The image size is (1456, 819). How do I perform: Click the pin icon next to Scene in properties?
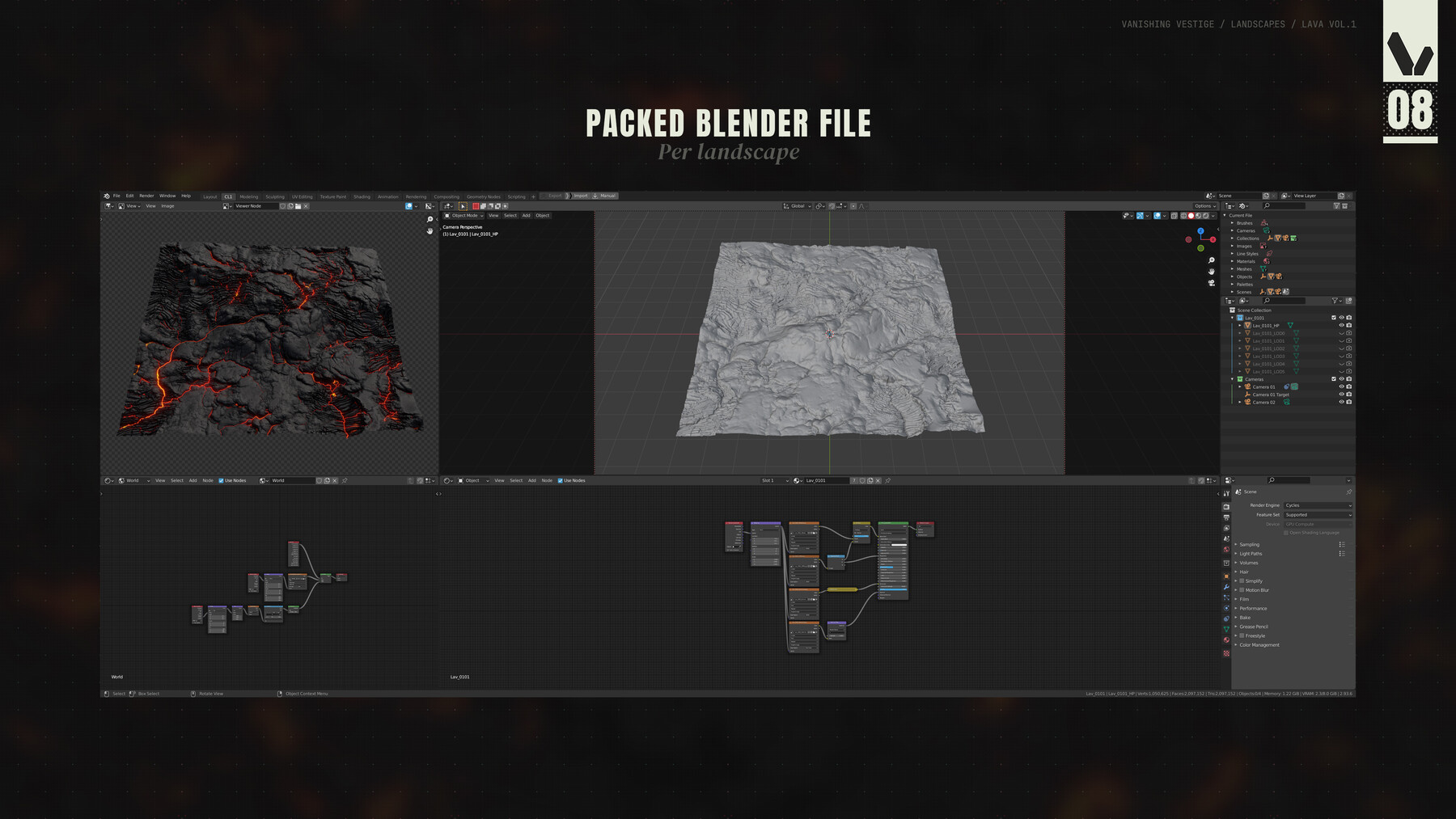tap(1348, 492)
